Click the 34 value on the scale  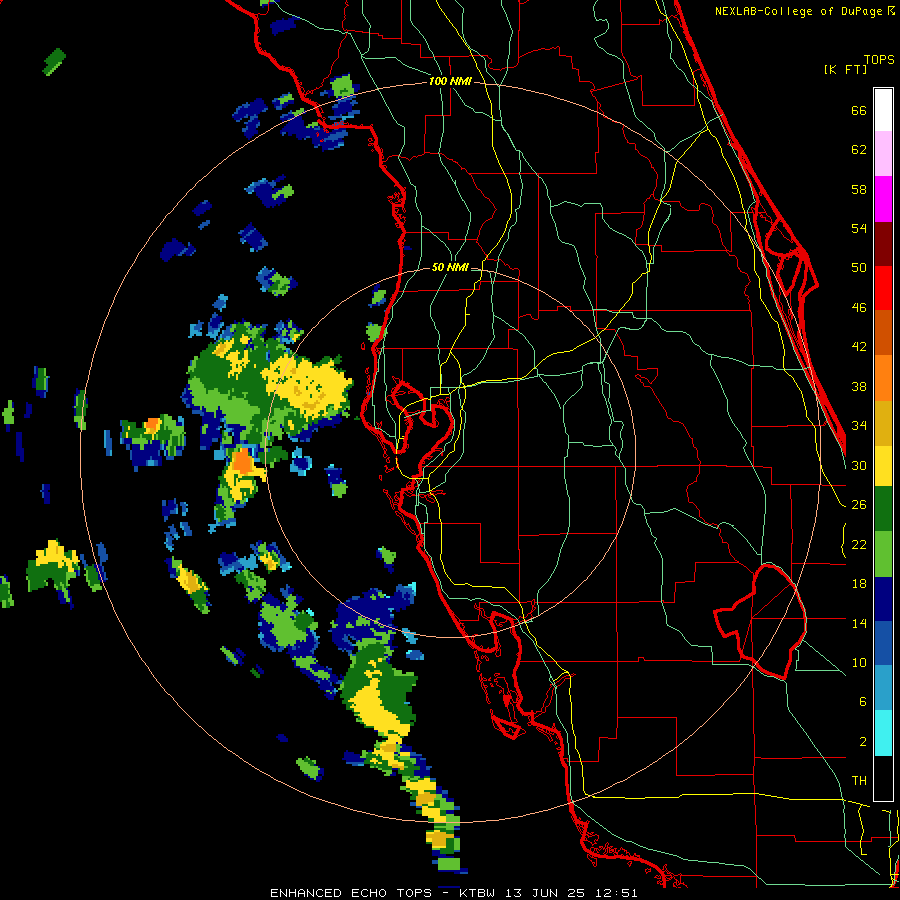point(859,426)
